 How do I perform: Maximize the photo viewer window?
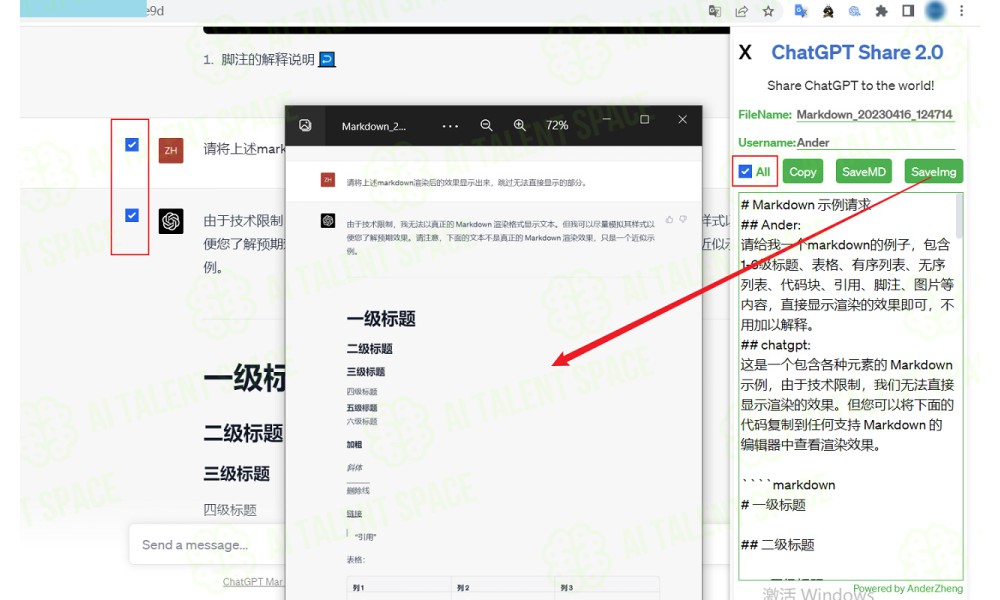(645, 119)
